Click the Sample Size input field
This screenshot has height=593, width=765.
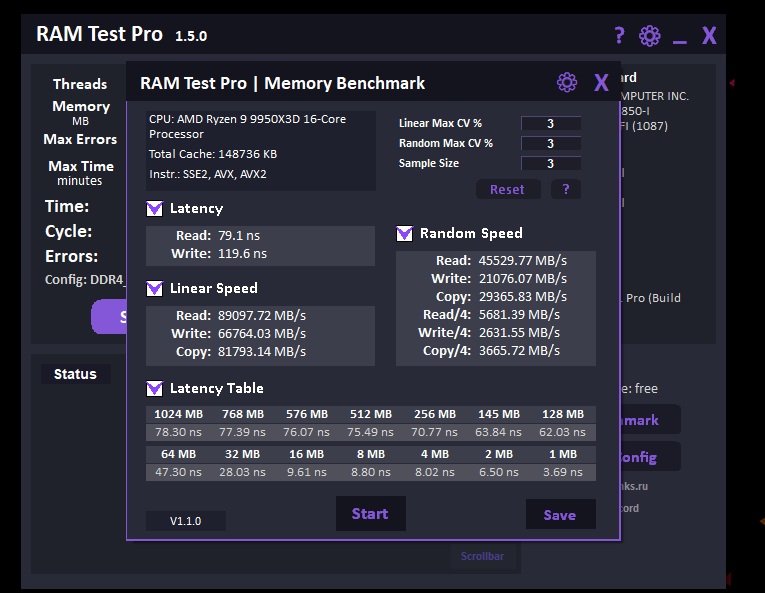click(x=550, y=164)
